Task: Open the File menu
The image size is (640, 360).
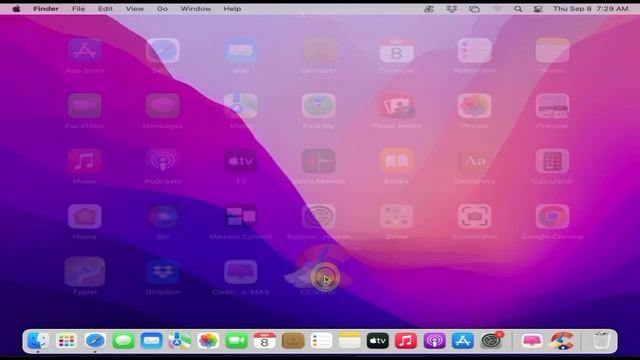Action: pyautogui.click(x=78, y=9)
